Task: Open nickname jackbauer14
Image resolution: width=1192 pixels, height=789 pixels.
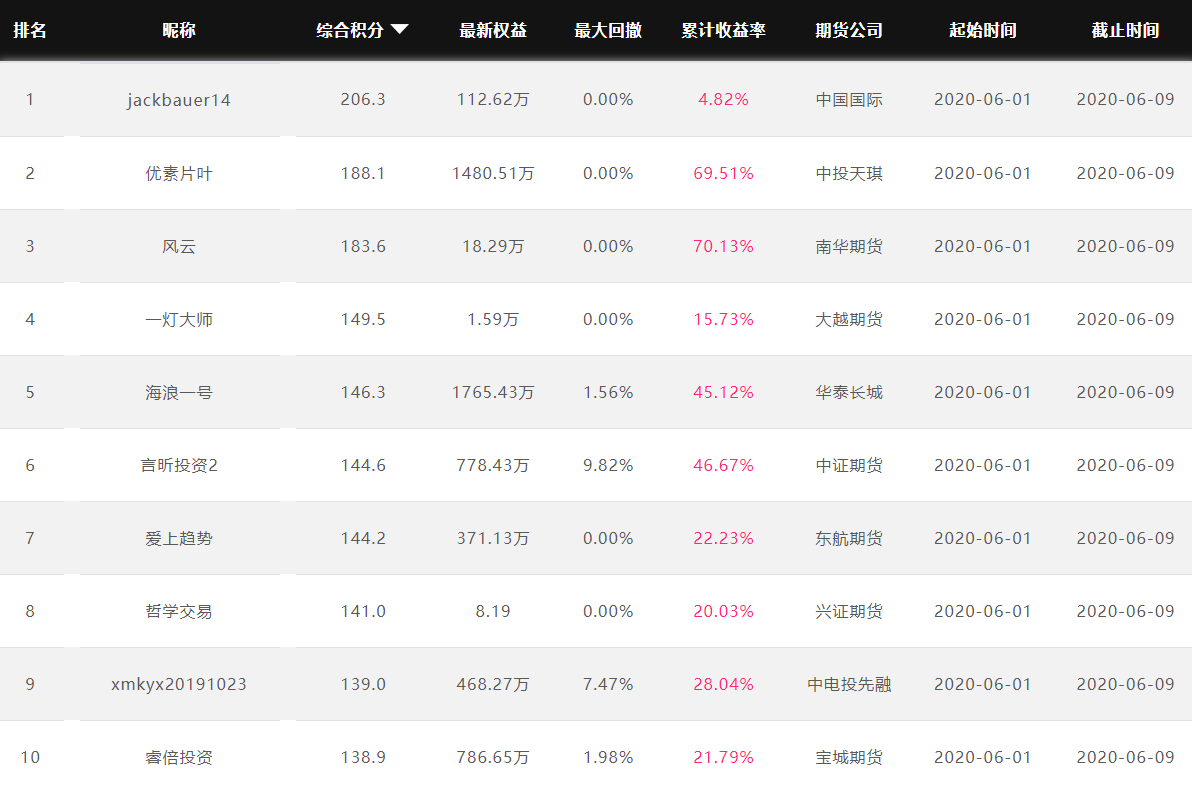Action: pyautogui.click(x=179, y=100)
